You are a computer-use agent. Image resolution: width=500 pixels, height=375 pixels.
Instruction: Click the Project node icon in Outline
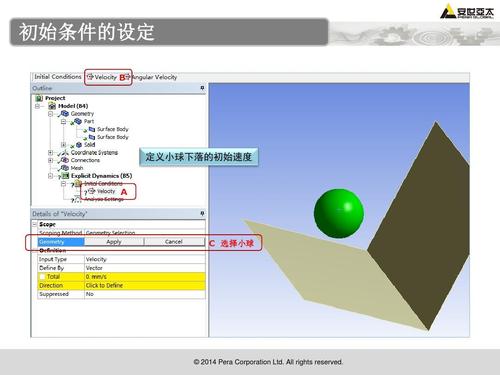(39, 98)
